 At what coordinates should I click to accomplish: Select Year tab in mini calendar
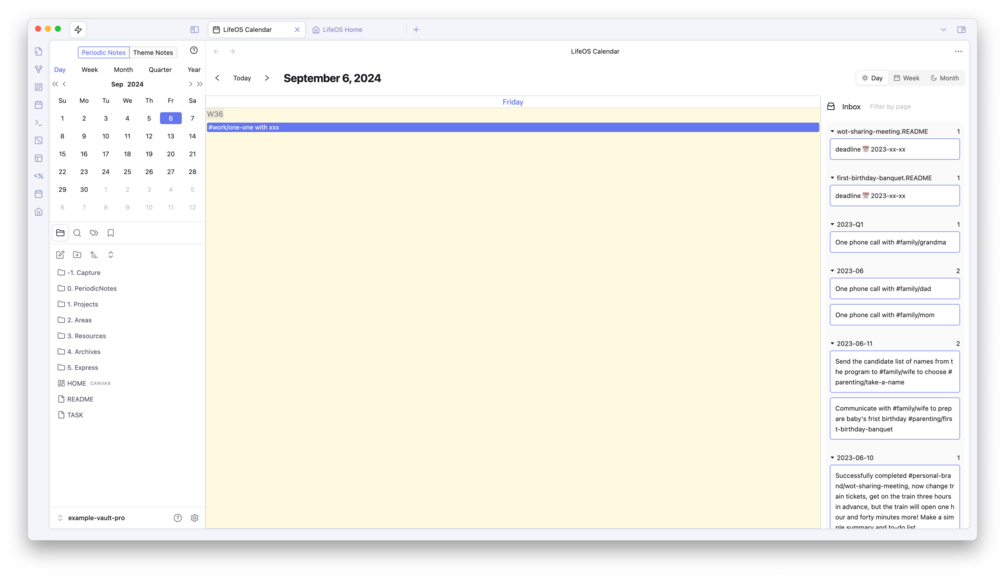tap(194, 69)
